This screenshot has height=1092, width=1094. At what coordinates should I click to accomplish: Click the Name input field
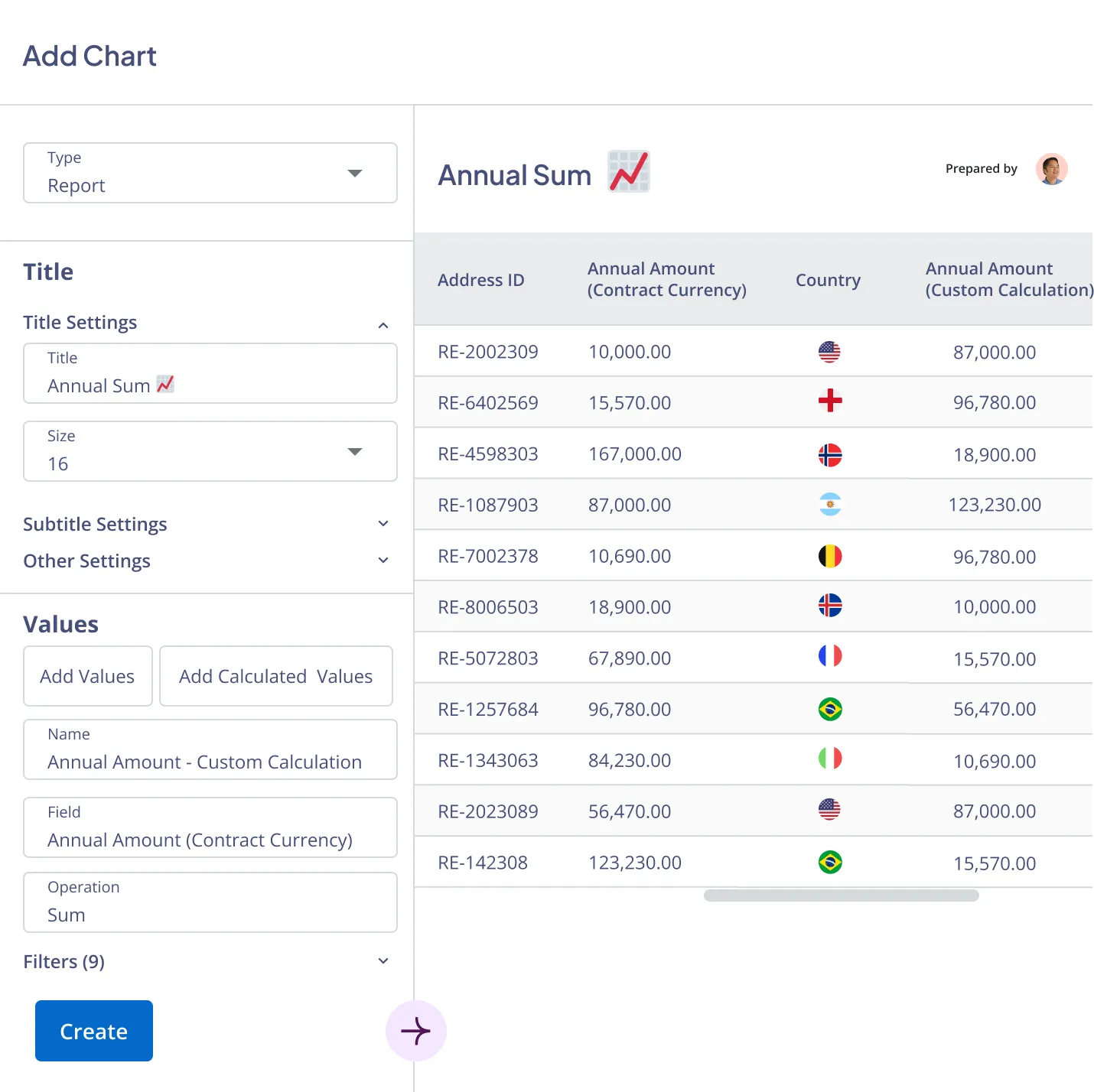point(210,749)
